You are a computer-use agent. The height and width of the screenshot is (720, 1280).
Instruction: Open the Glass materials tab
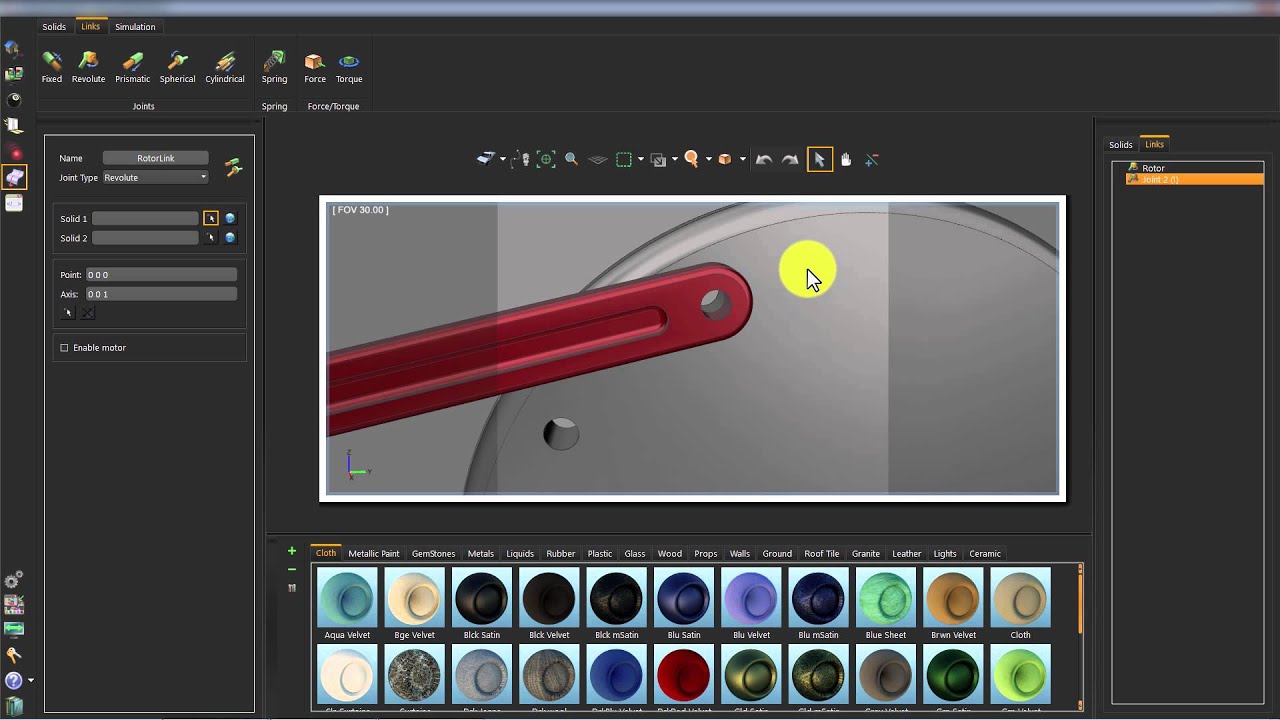click(x=635, y=554)
